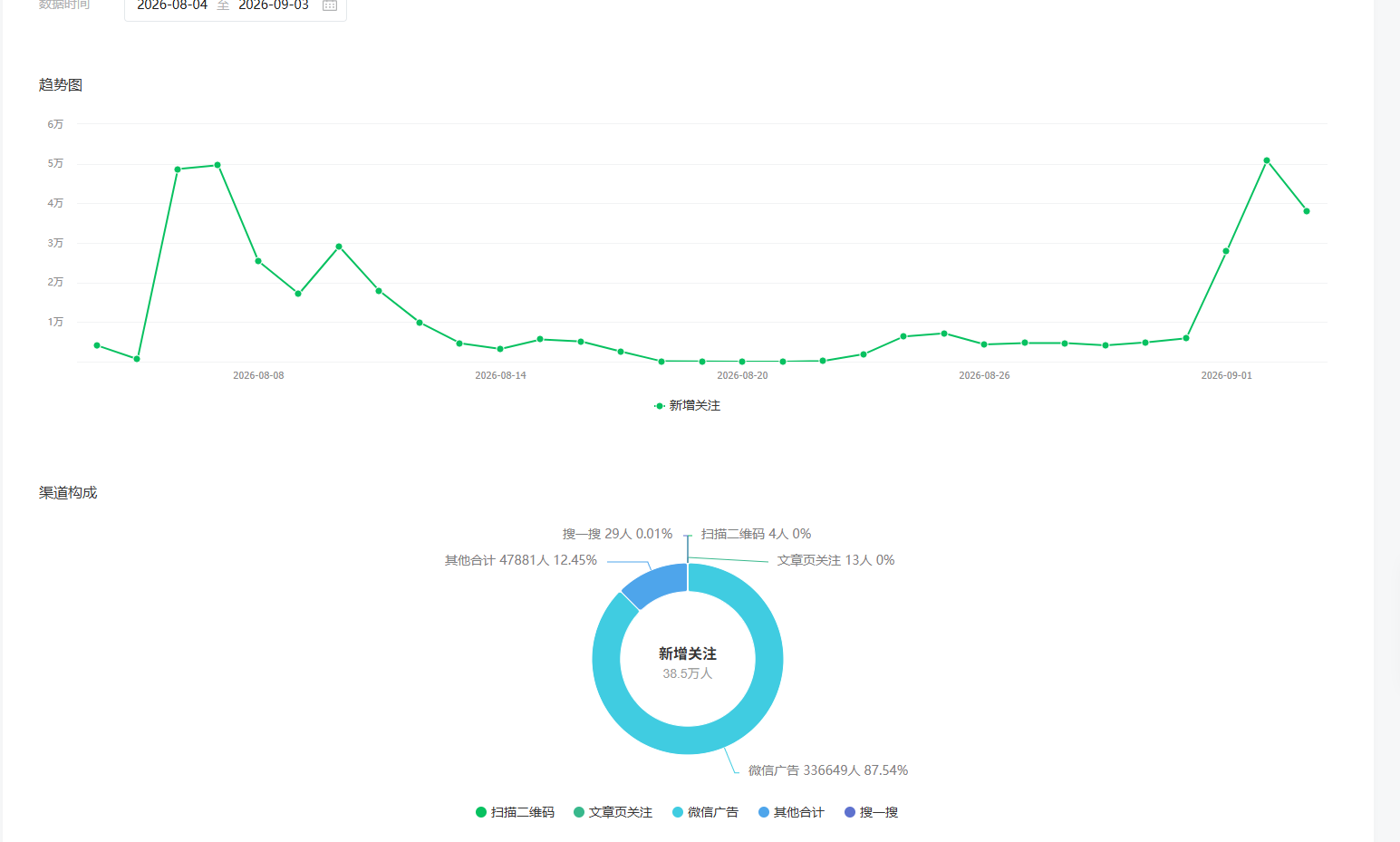Click the 扫描二维码 4人 label

tap(756, 534)
